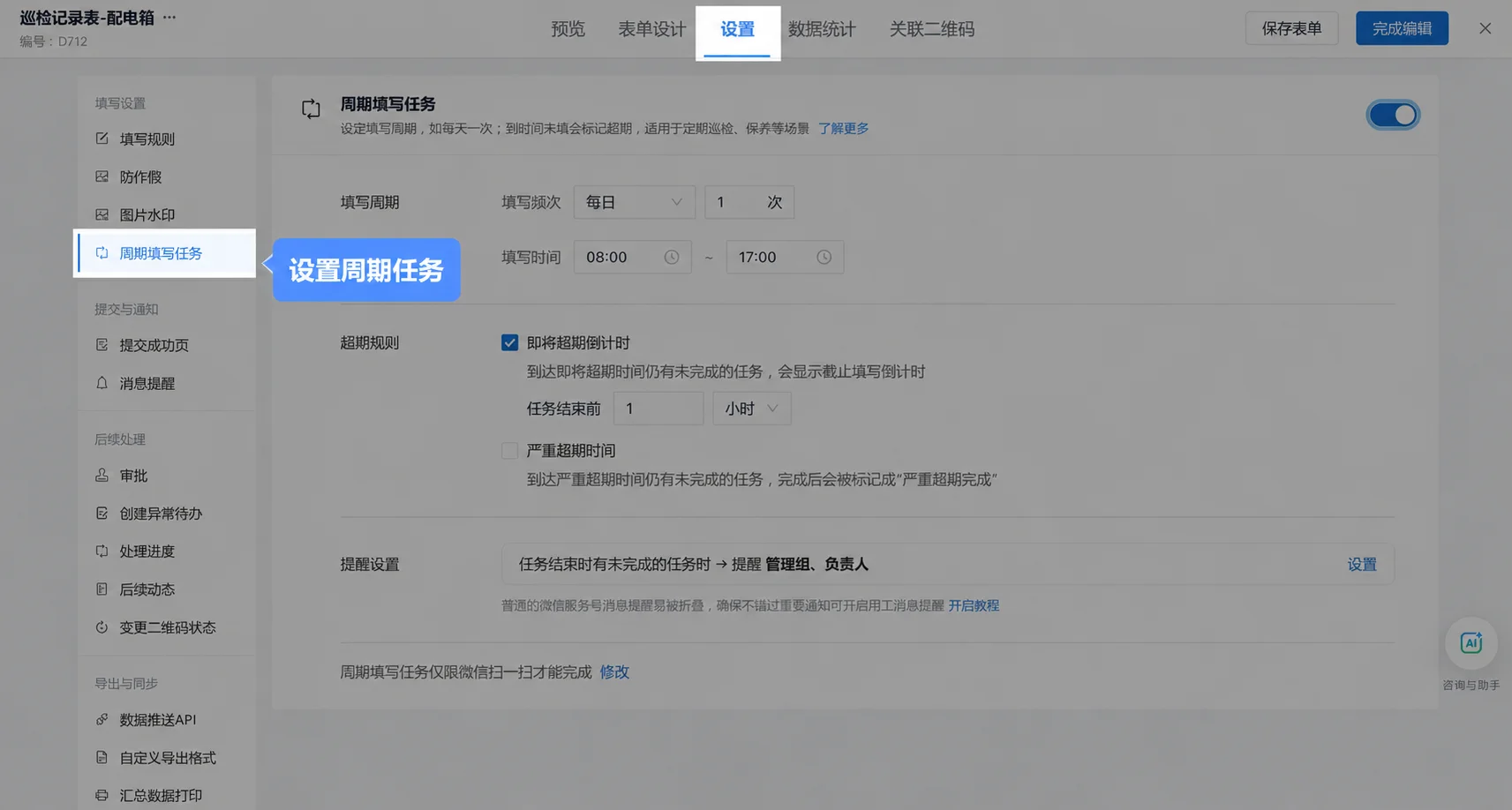Screen dimensions: 1512x810
Task: Click the 完成编辑 button
Action: [x=1402, y=28]
